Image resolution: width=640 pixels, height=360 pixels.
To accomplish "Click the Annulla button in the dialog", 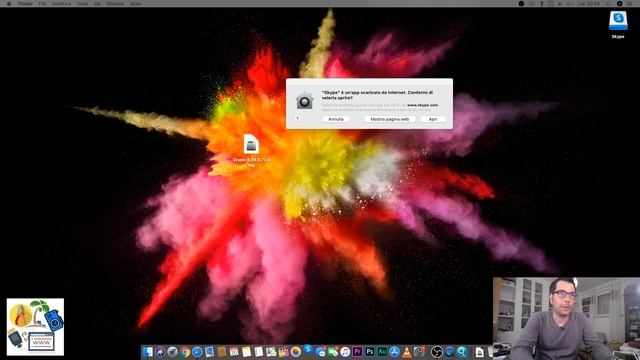I will click(x=336, y=119).
